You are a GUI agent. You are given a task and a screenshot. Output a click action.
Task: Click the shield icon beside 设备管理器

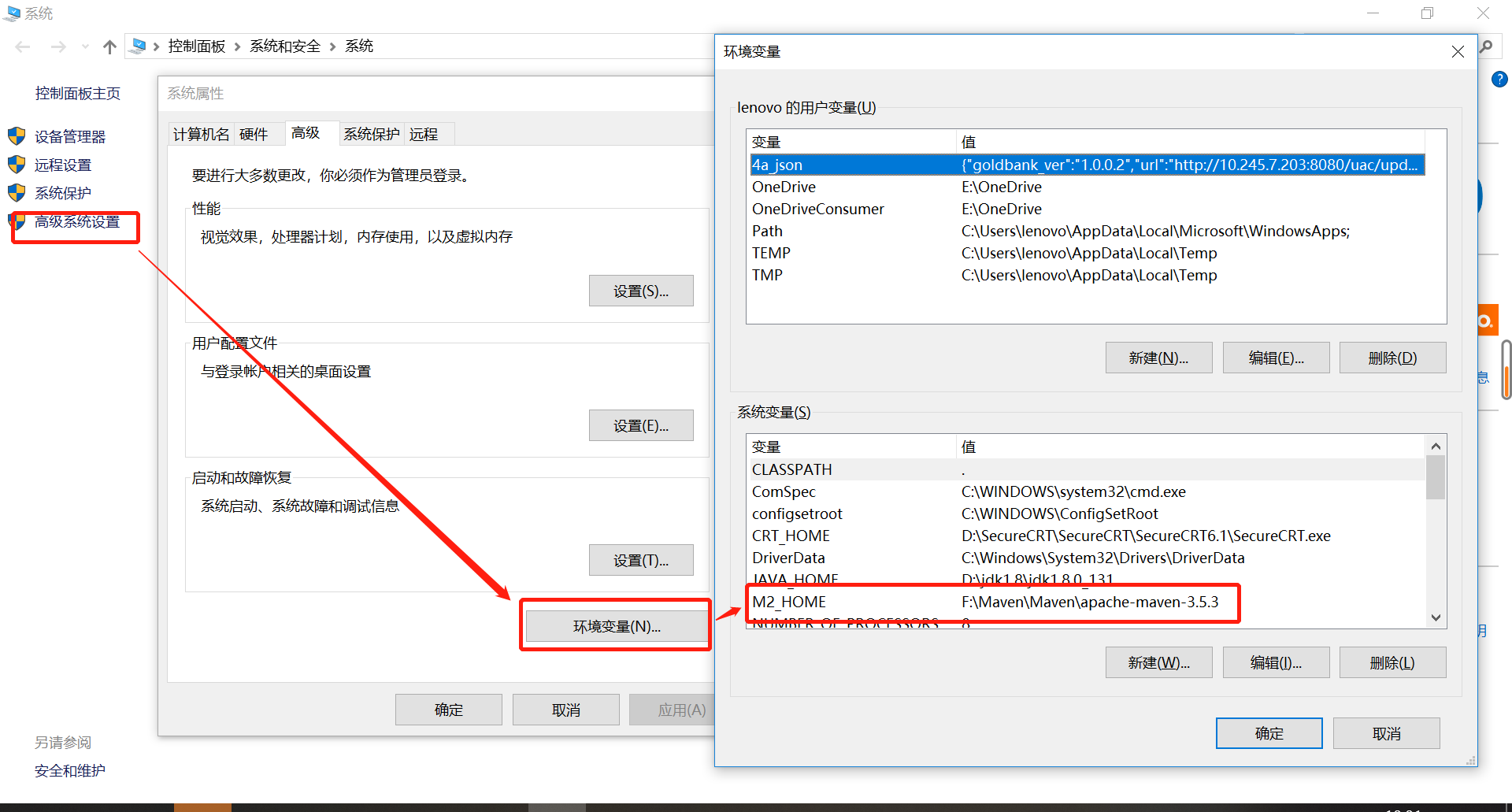pyautogui.click(x=17, y=136)
